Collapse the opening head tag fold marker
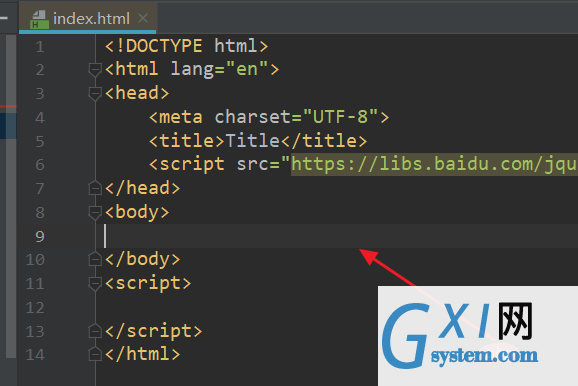The image size is (578, 386). (95, 93)
